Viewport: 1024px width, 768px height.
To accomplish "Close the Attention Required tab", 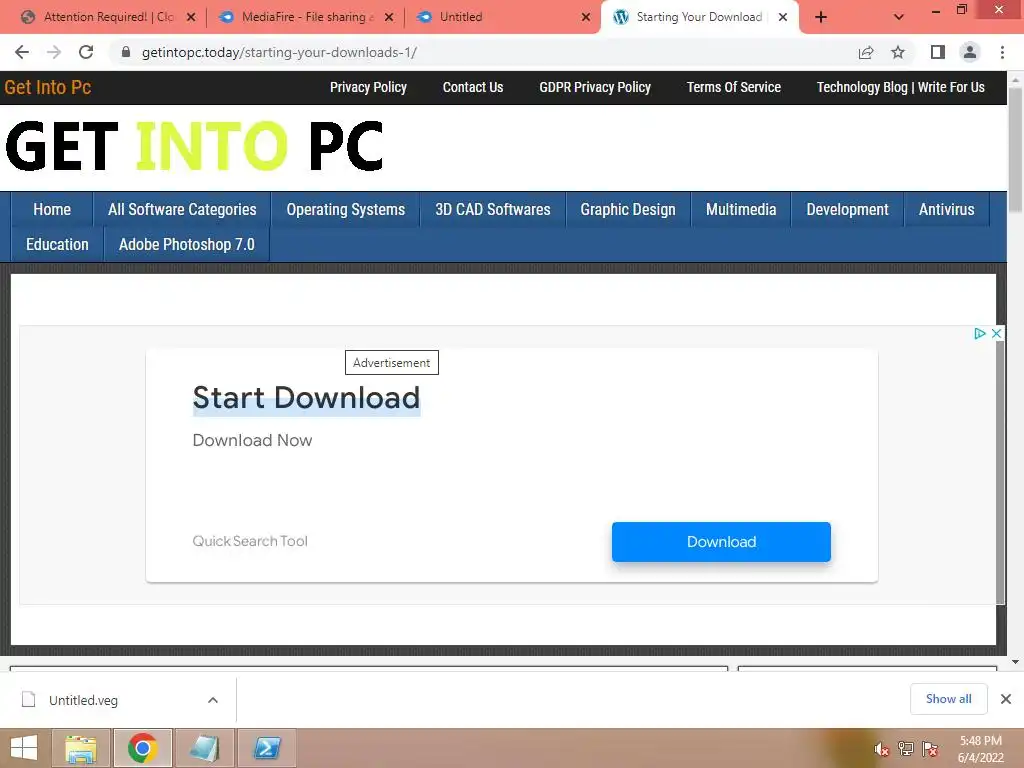I will pyautogui.click(x=191, y=17).
